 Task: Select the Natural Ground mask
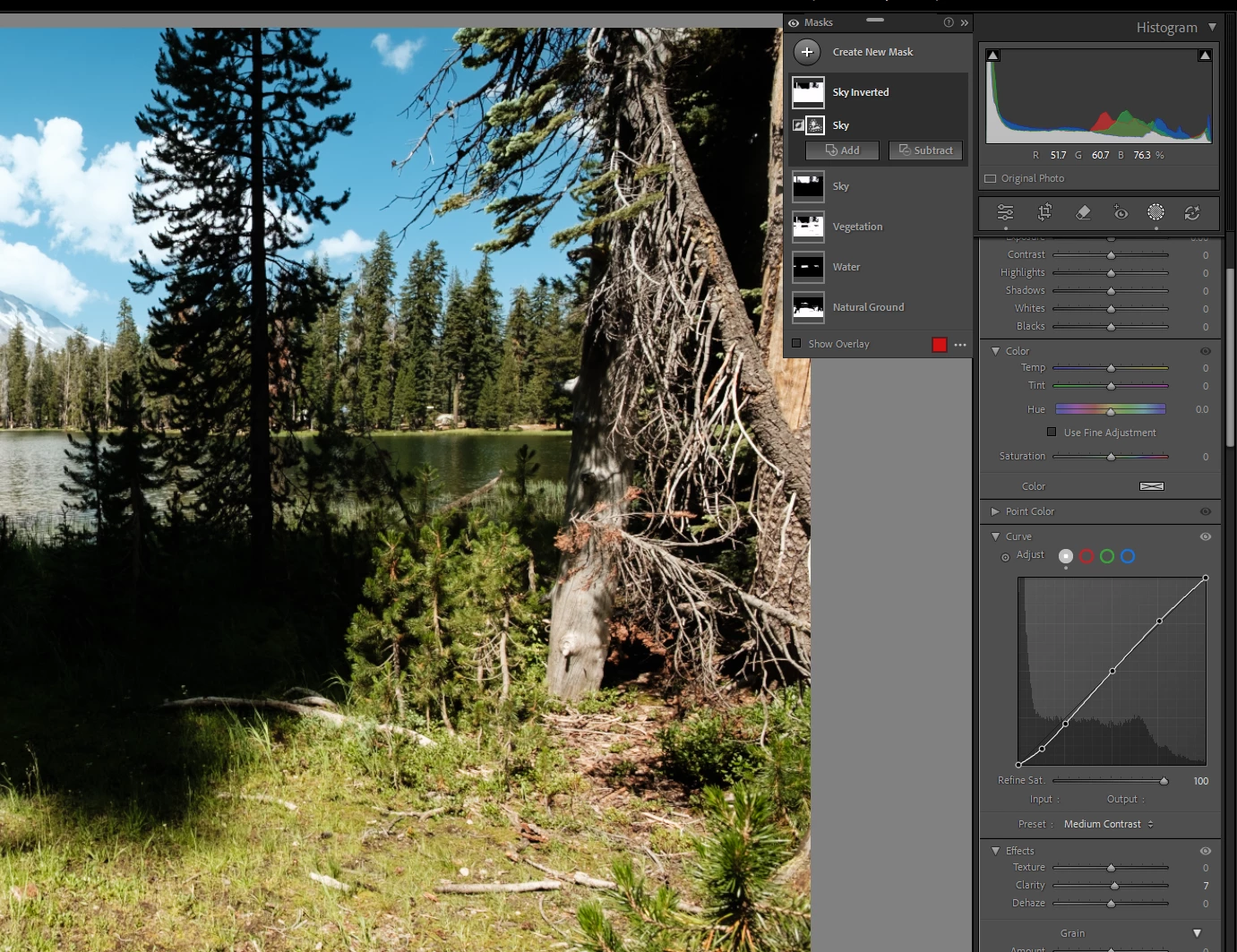click(877, 307)
